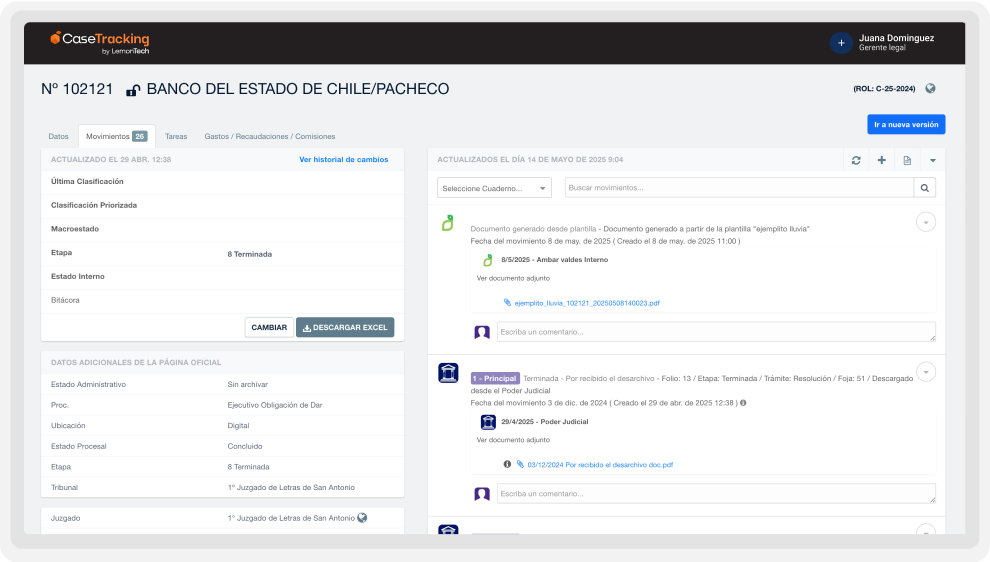Click info icon before 03/12/2024 document link

[x=507, y=464]
